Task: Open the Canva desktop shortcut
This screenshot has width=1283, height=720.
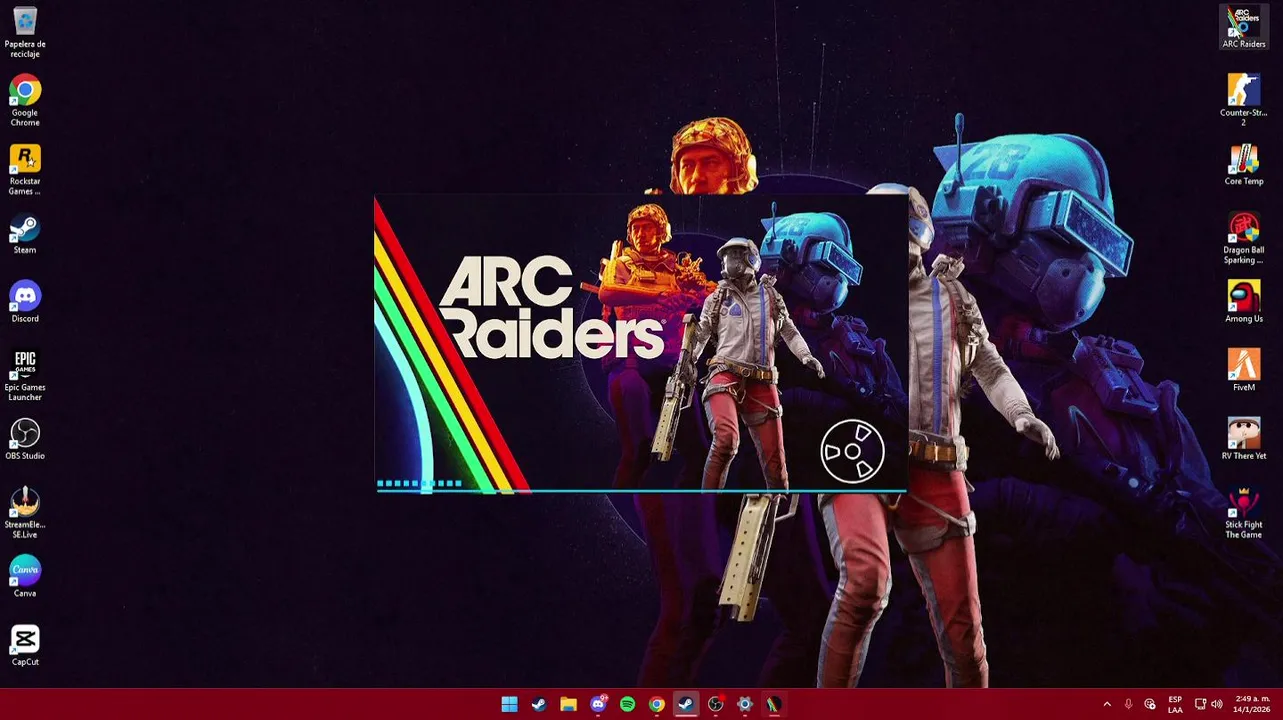Action: pyautogui.click(x=25, y=578)
